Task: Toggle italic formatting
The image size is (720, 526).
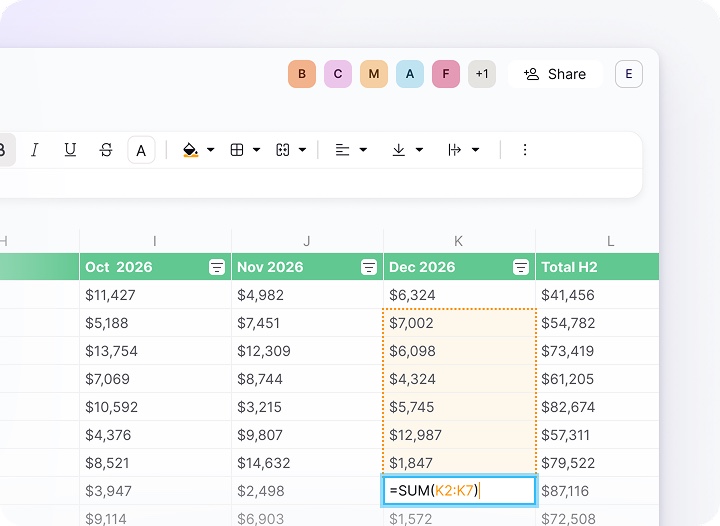Action: tap(35, 150)
